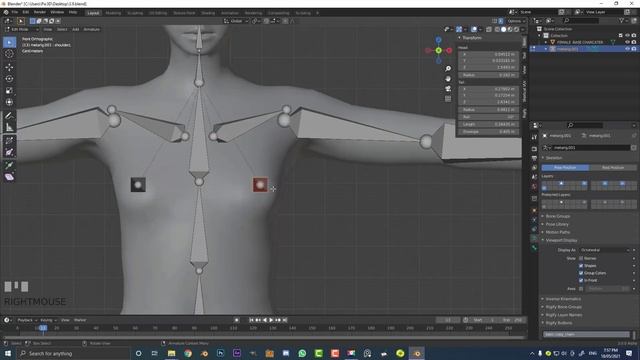
Task: Open the Output properties tab
Action: click(534, 158)
